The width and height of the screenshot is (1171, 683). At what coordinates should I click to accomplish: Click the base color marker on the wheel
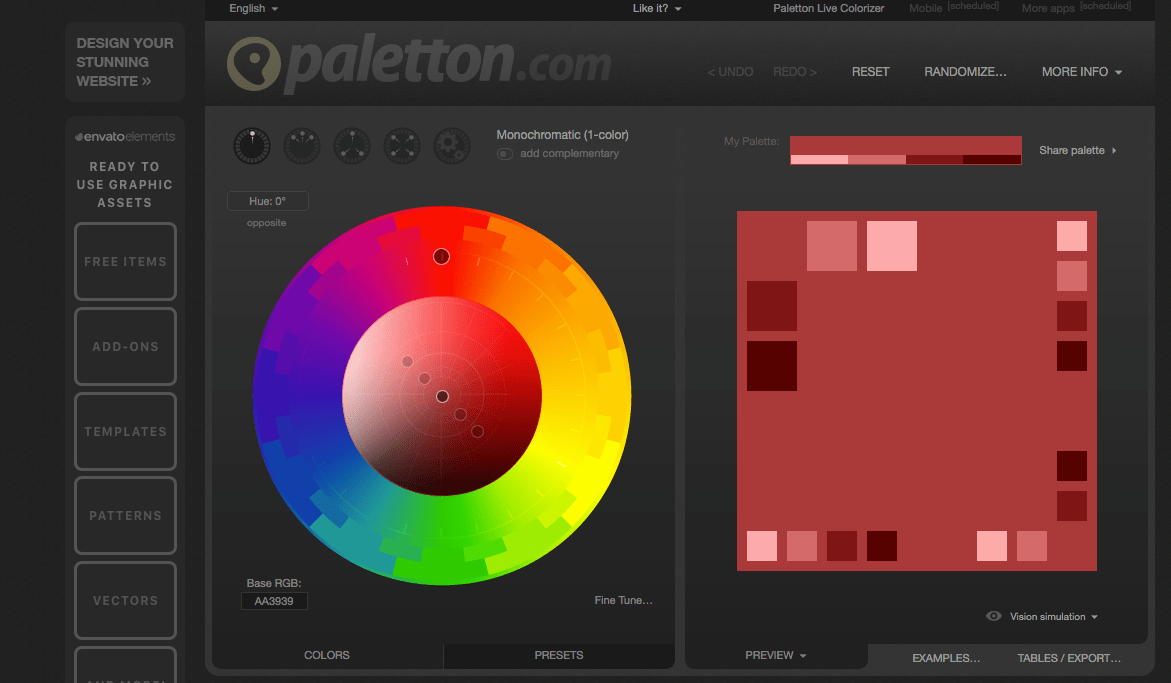coord(441,256)
